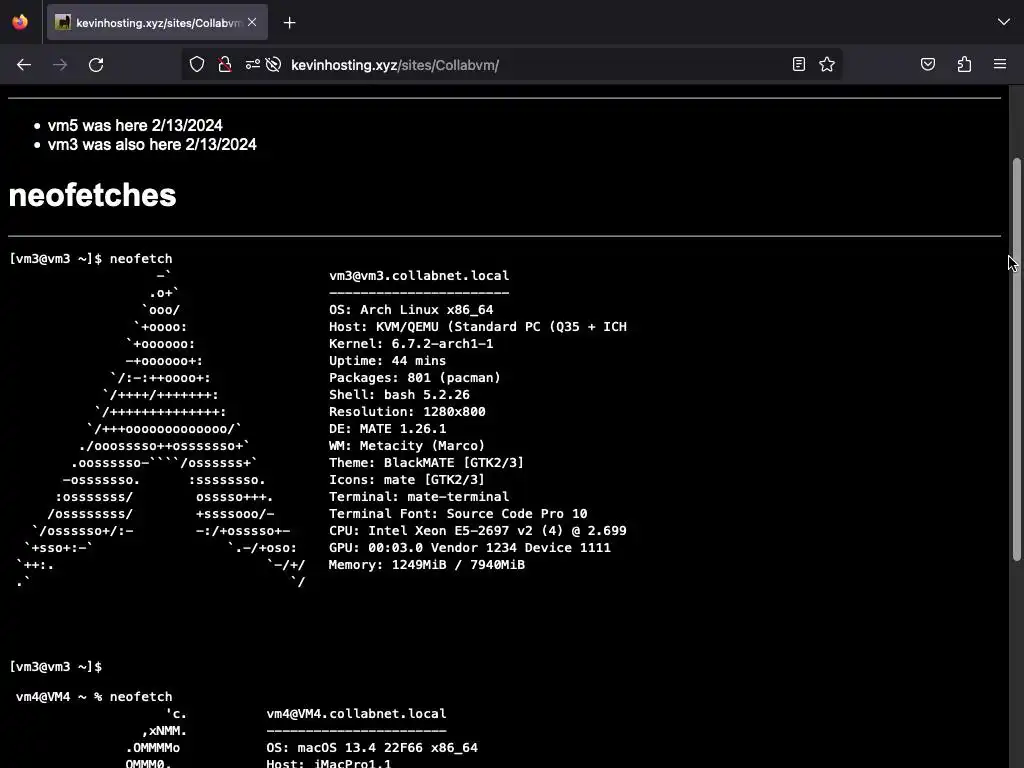Go forward one page
1024x768 pixels.
[x=60, y=65]
